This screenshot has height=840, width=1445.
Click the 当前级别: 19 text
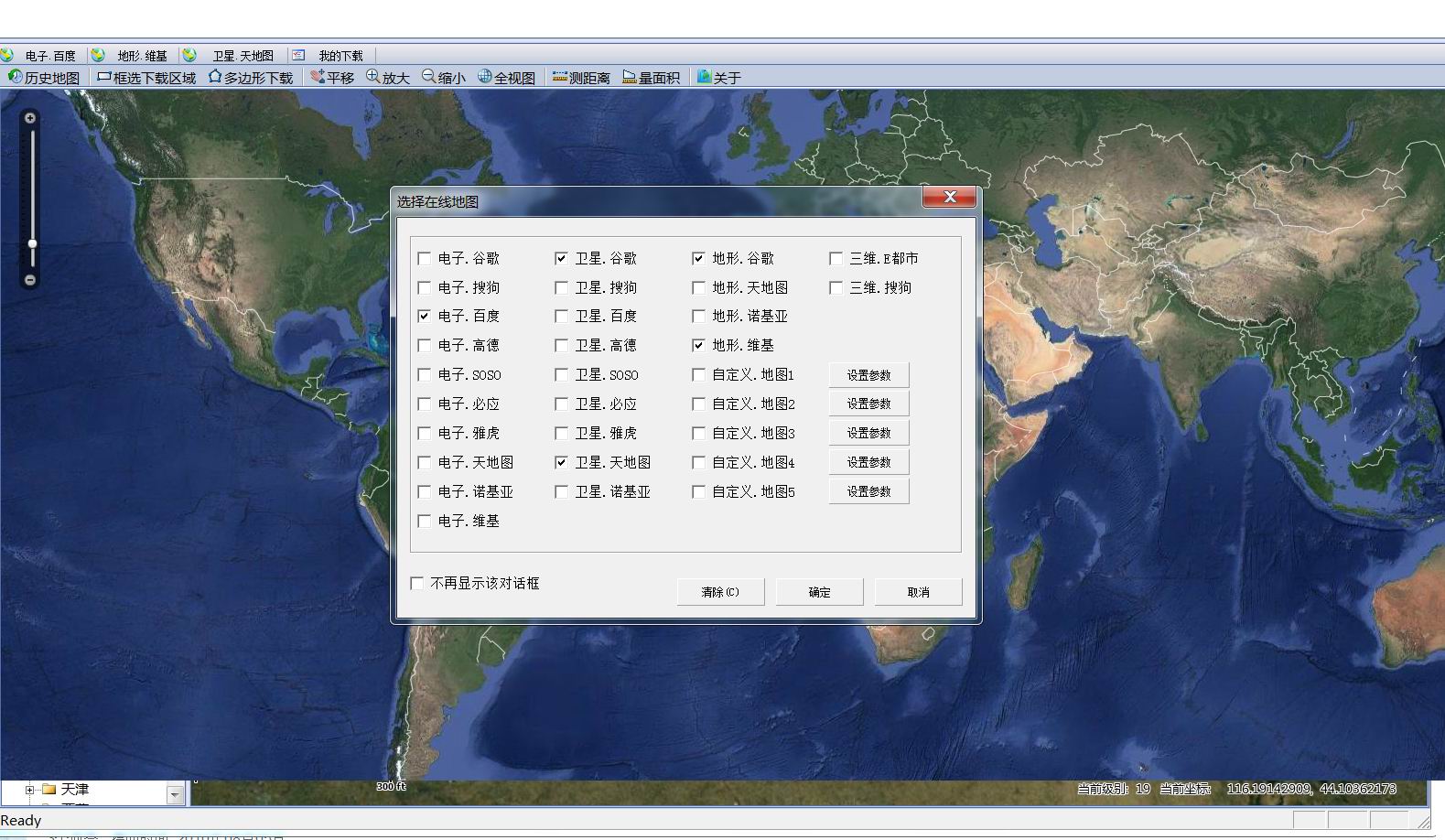coord(1113,789)
